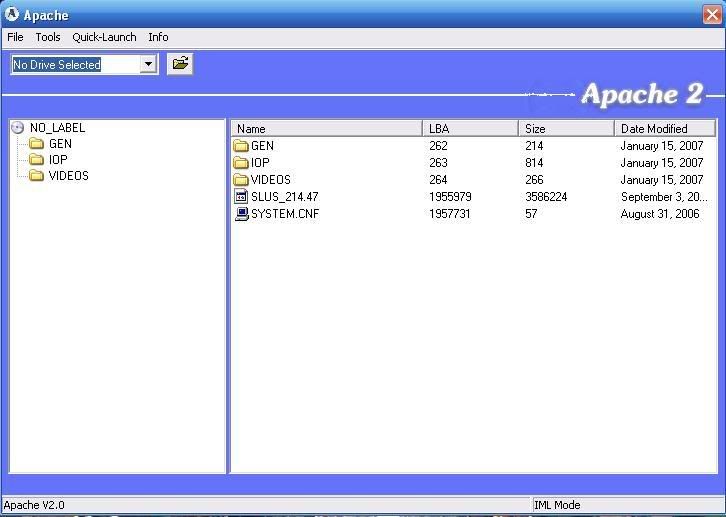The width and height of the screenshot is (726, 517).
Task: Open the File menu
Action: [15, 37]
